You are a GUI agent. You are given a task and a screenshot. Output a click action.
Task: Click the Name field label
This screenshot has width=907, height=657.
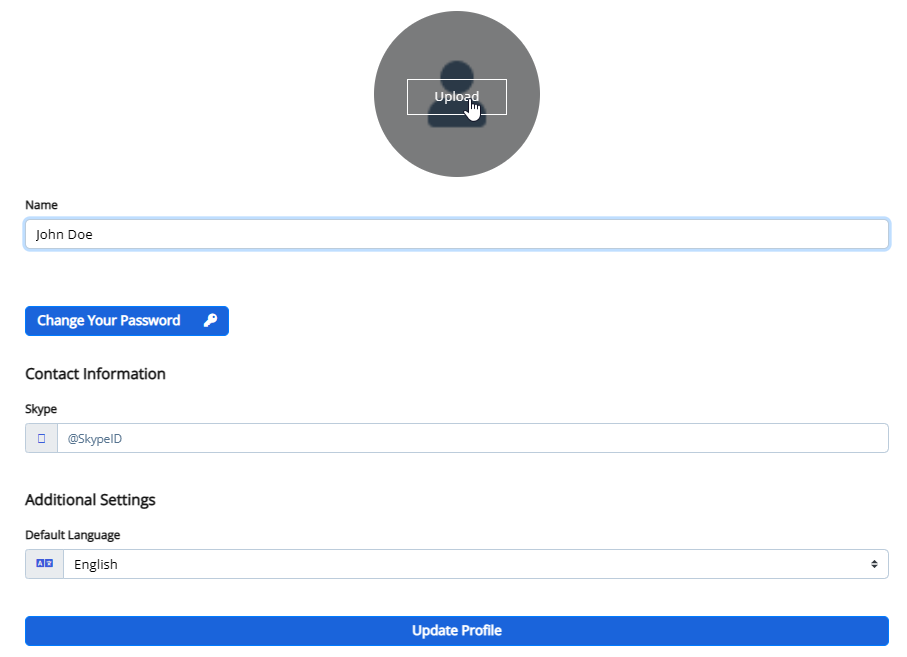(41, 205)
